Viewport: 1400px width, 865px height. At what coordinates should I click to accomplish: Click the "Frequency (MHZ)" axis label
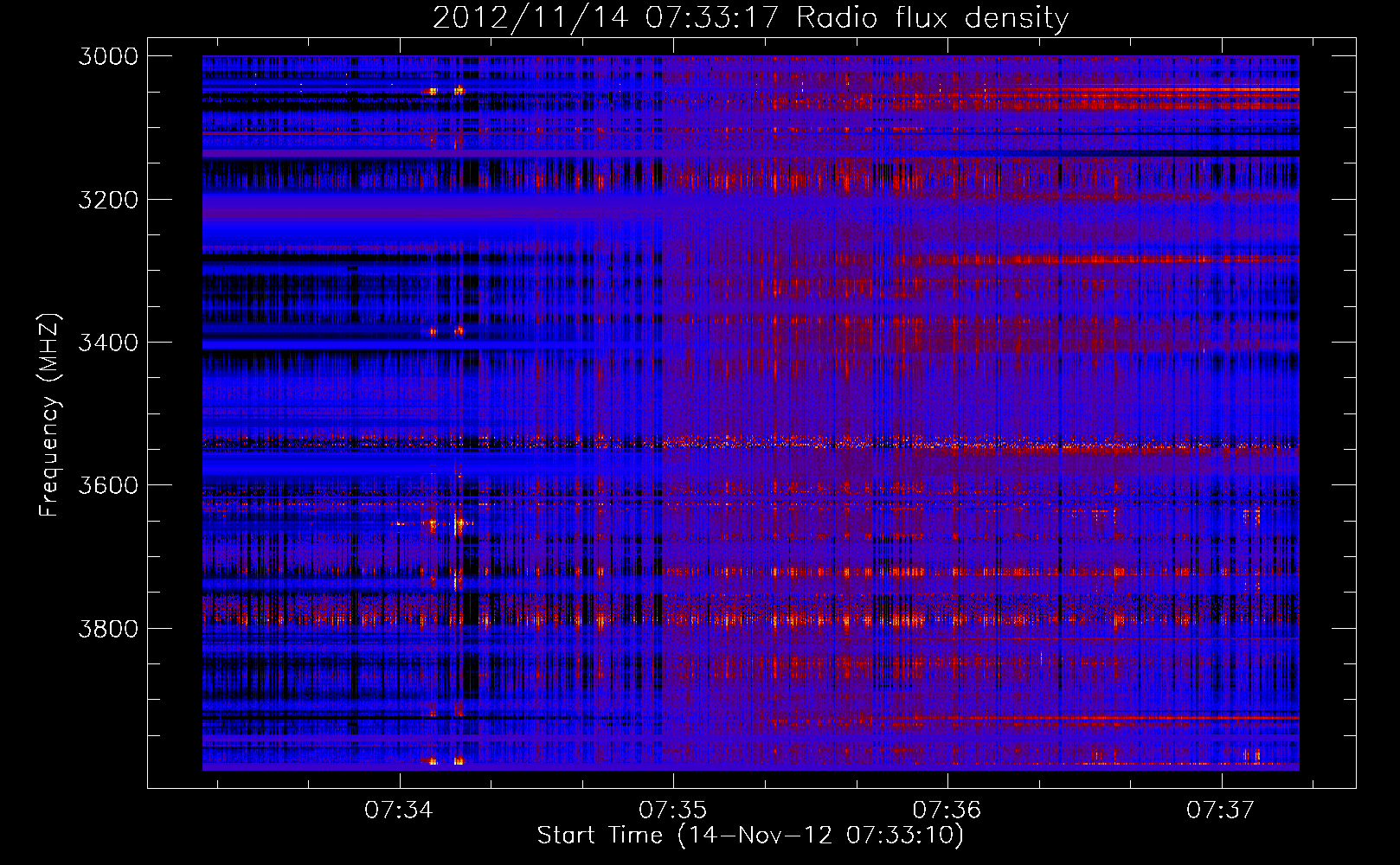[x=49, y=415]
